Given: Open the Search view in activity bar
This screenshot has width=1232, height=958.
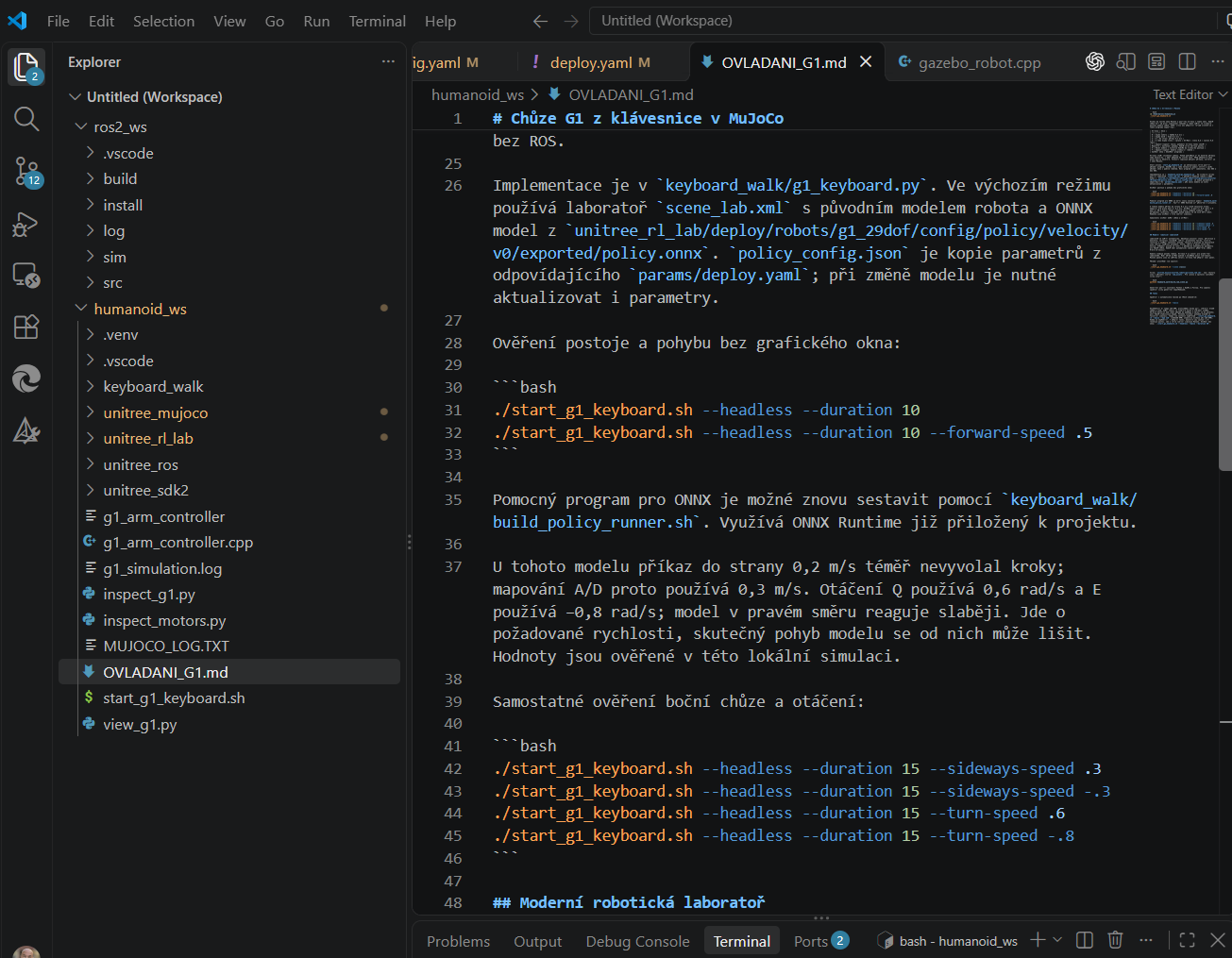Looking at the screenshot, I should pyautogui.click(x=25, y=119).
